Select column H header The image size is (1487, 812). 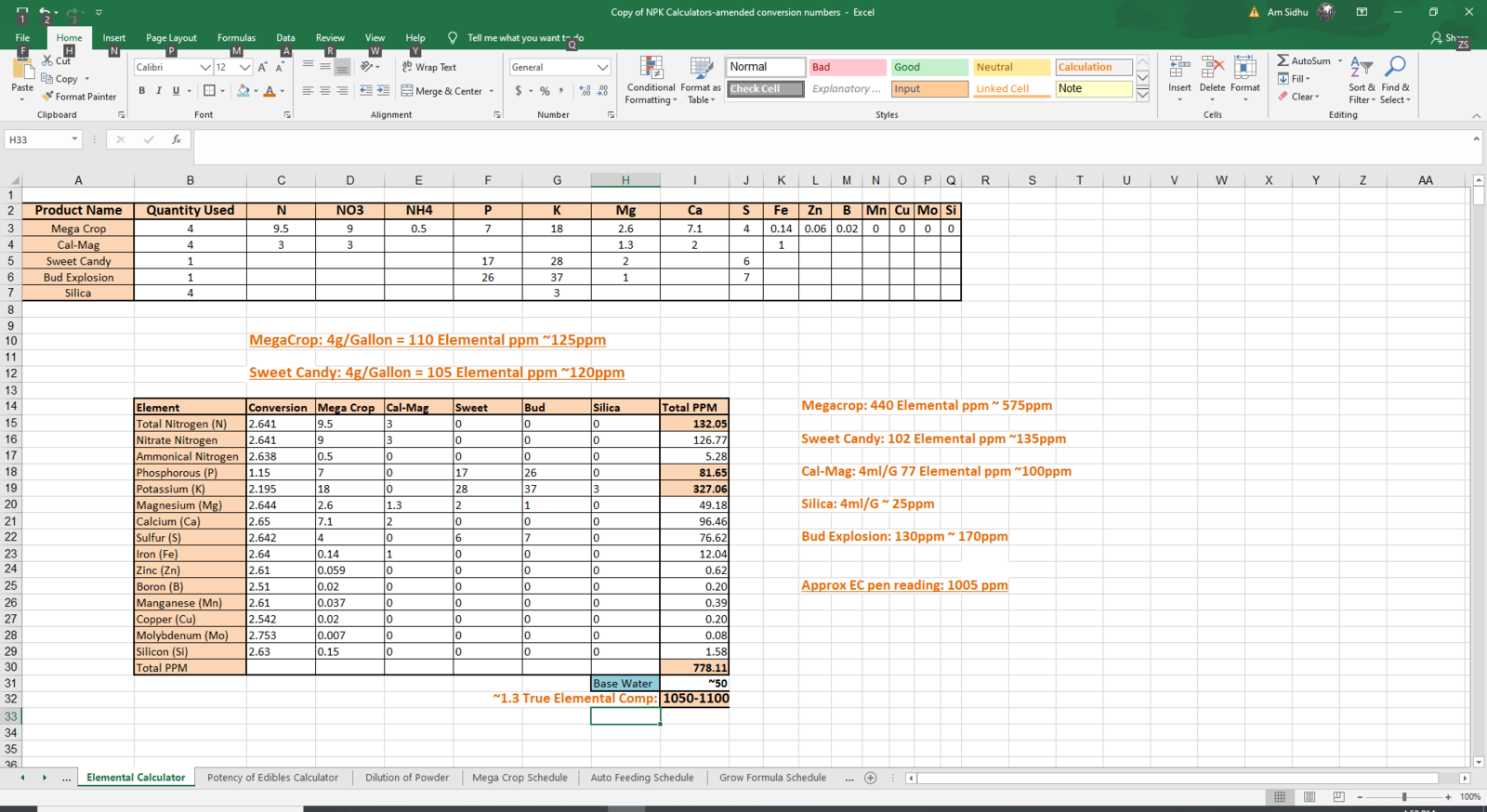click(625, 180)
